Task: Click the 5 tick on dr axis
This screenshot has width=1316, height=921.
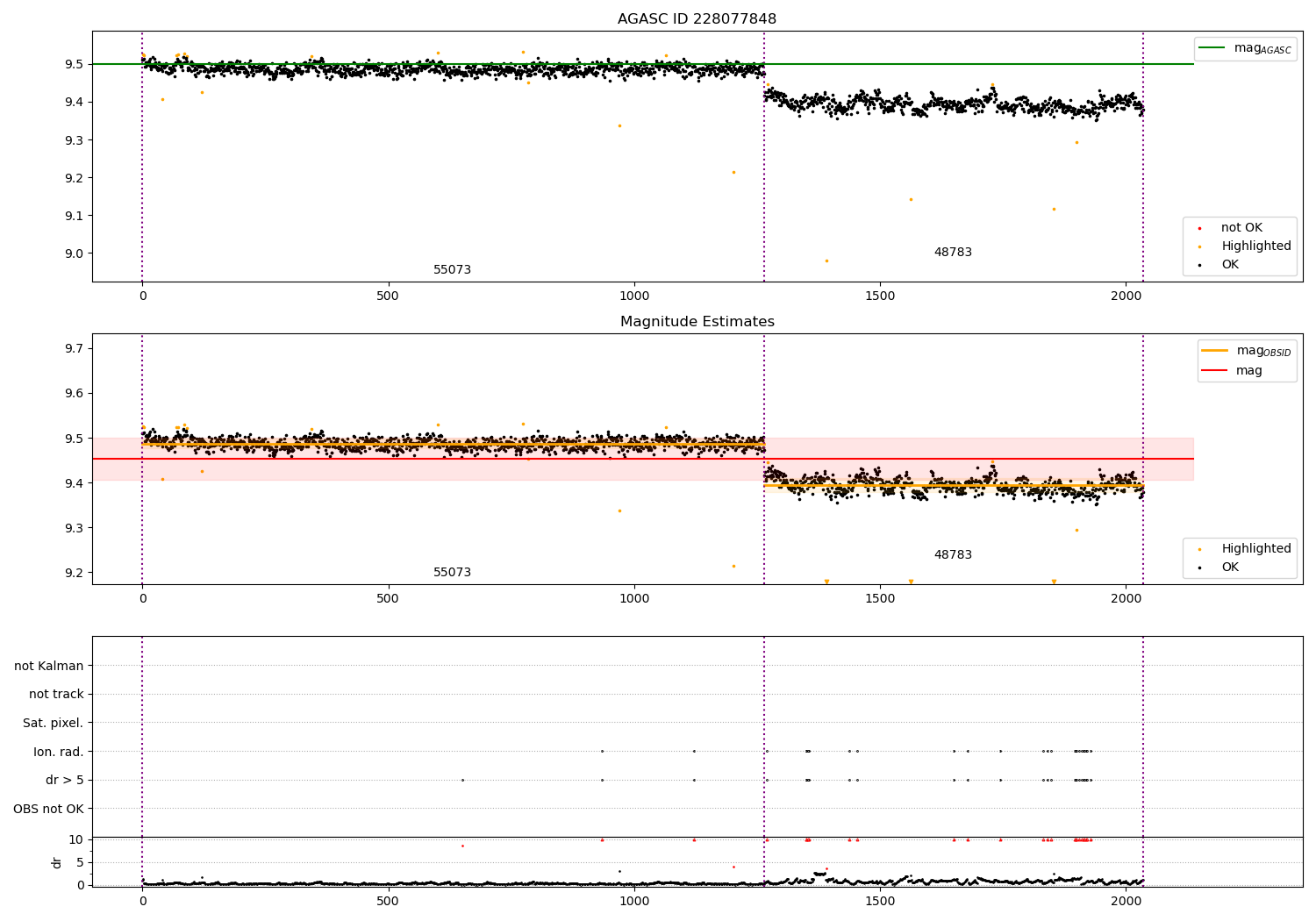Action: coord(80,862)
